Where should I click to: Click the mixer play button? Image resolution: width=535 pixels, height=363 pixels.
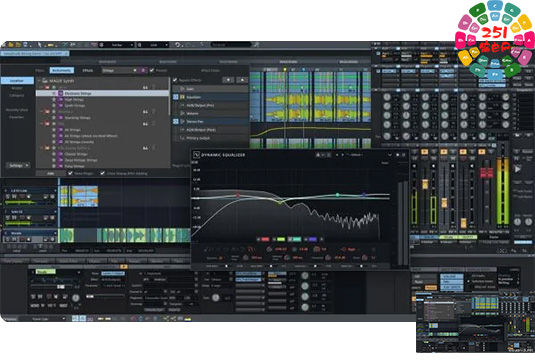pyautogui.click(x=518, y=169)
